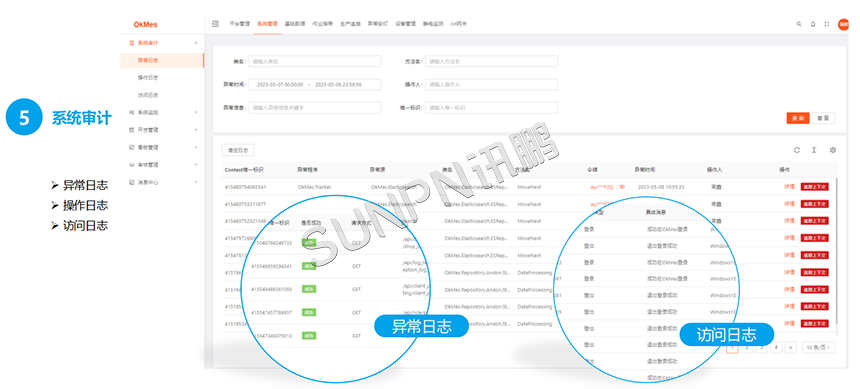
Task: Switch to the 系统管理 top tab
Action: [267, 24]
